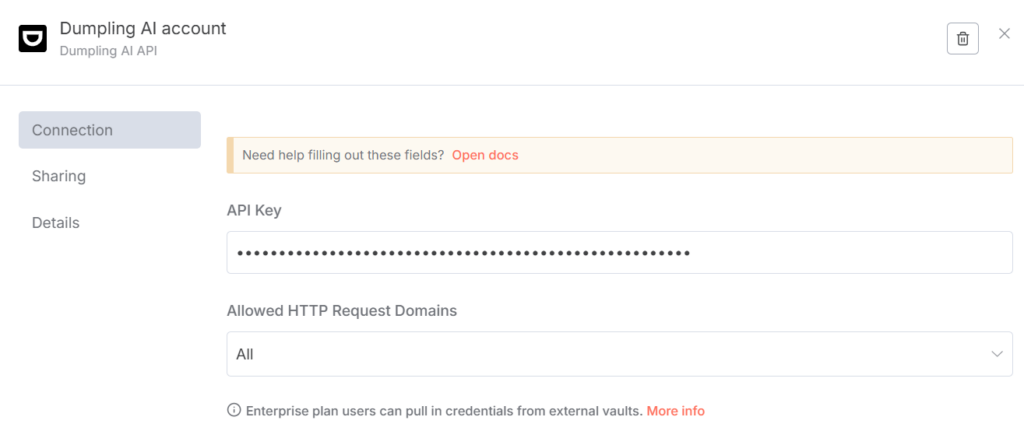The image size is (1024, 445).
Task: Click the Dumpling AI logo icon
Action: pyautogui.click(x=33, y=38)
